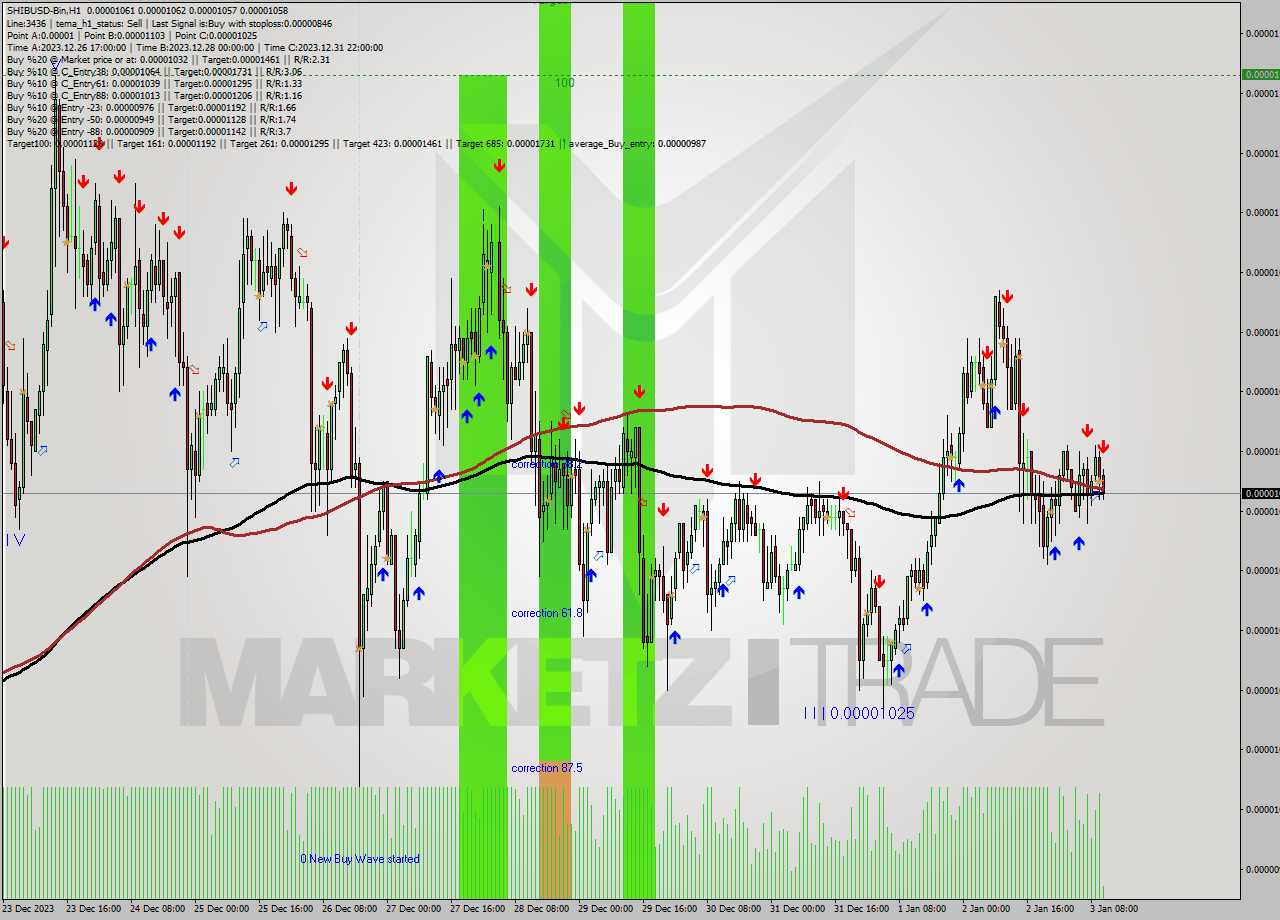Click the 'I I I 0.00001025' wave label
1280x920 pixels.
(859, 713)
